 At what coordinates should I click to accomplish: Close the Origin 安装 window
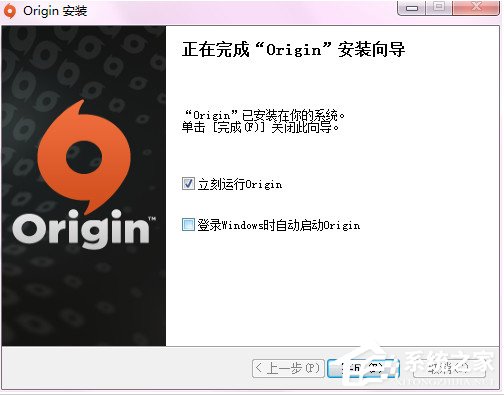pos(476,8)
